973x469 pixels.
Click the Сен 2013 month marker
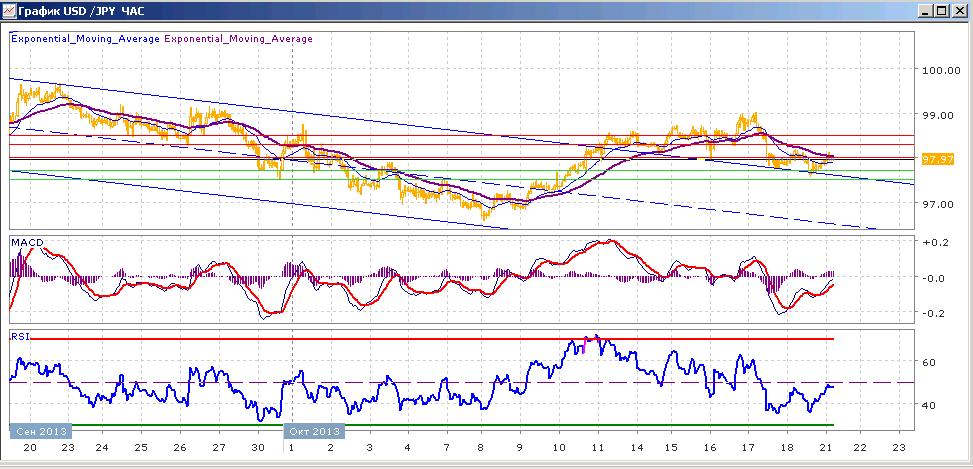(40, 431)
